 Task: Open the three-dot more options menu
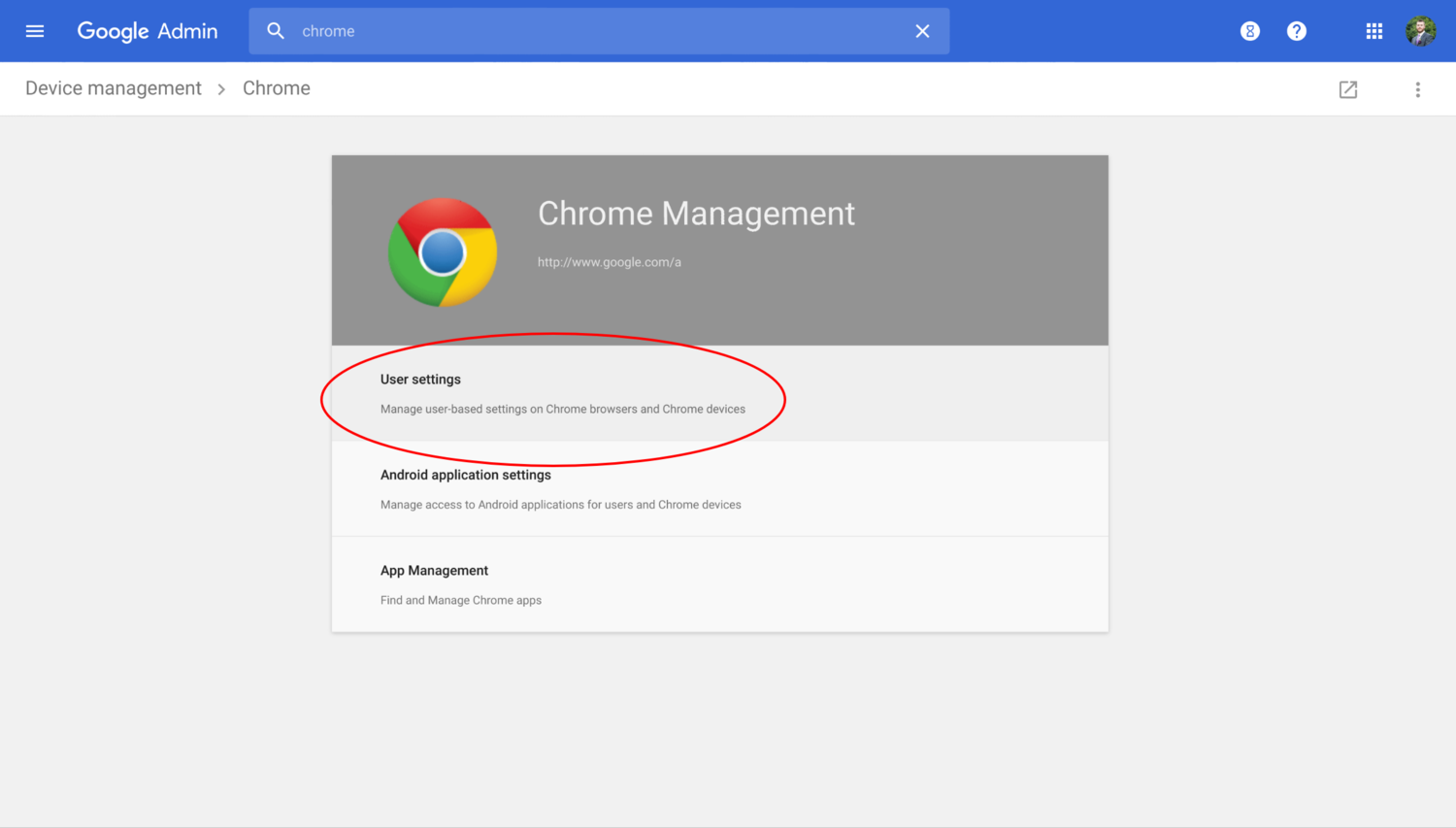click(x=1418, y=89)
